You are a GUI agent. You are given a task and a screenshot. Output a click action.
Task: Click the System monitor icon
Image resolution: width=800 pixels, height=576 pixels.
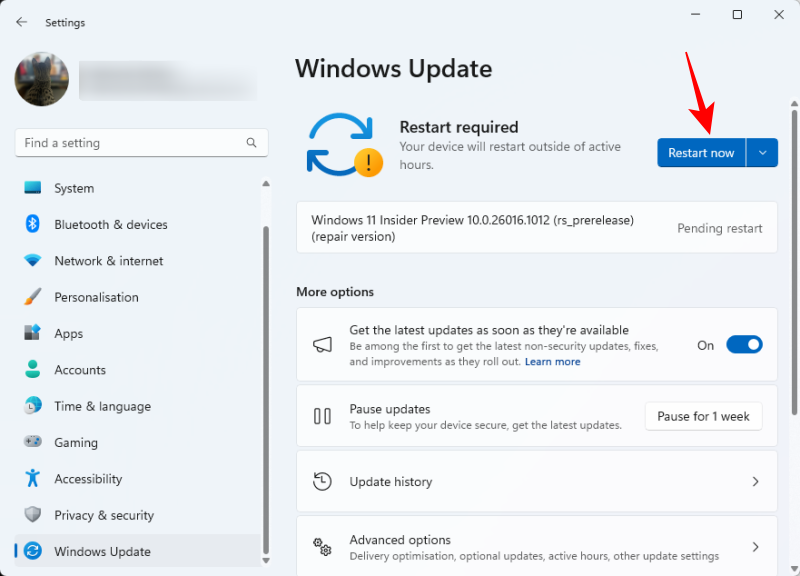[33, 188]
